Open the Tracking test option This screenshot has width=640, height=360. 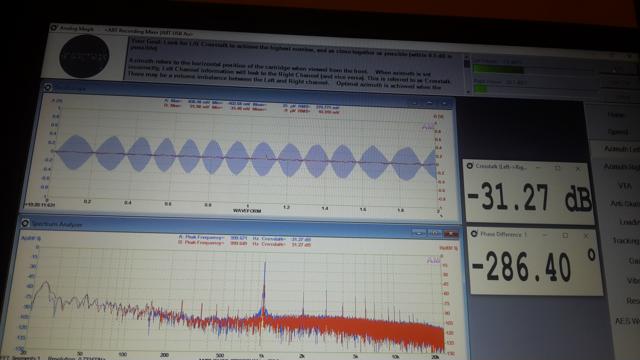pyautogui.click(x=625, y=241)
